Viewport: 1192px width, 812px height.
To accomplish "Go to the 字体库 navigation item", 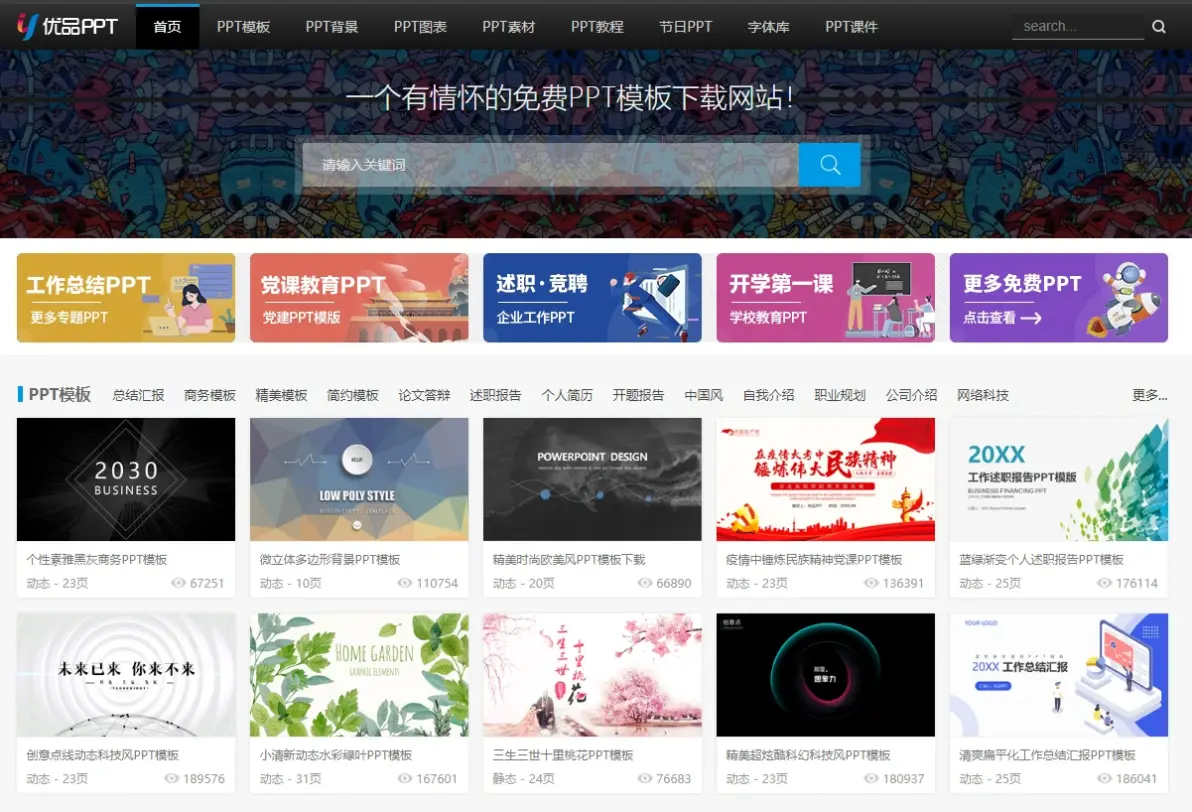I will 768,27.
